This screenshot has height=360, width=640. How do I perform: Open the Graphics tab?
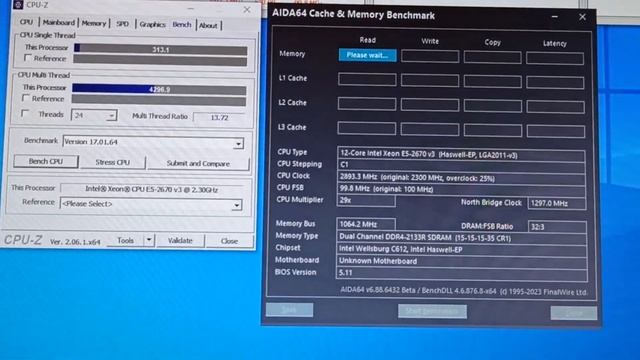point(153,24)
